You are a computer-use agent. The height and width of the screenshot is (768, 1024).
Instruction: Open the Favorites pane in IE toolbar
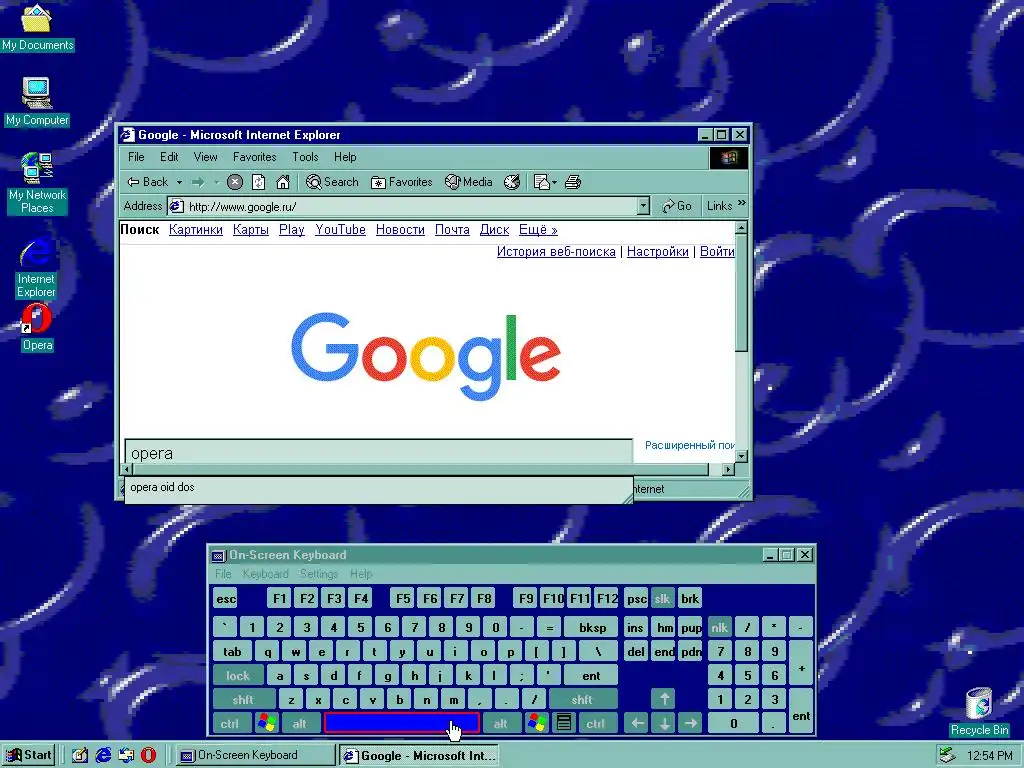point(401,182)
